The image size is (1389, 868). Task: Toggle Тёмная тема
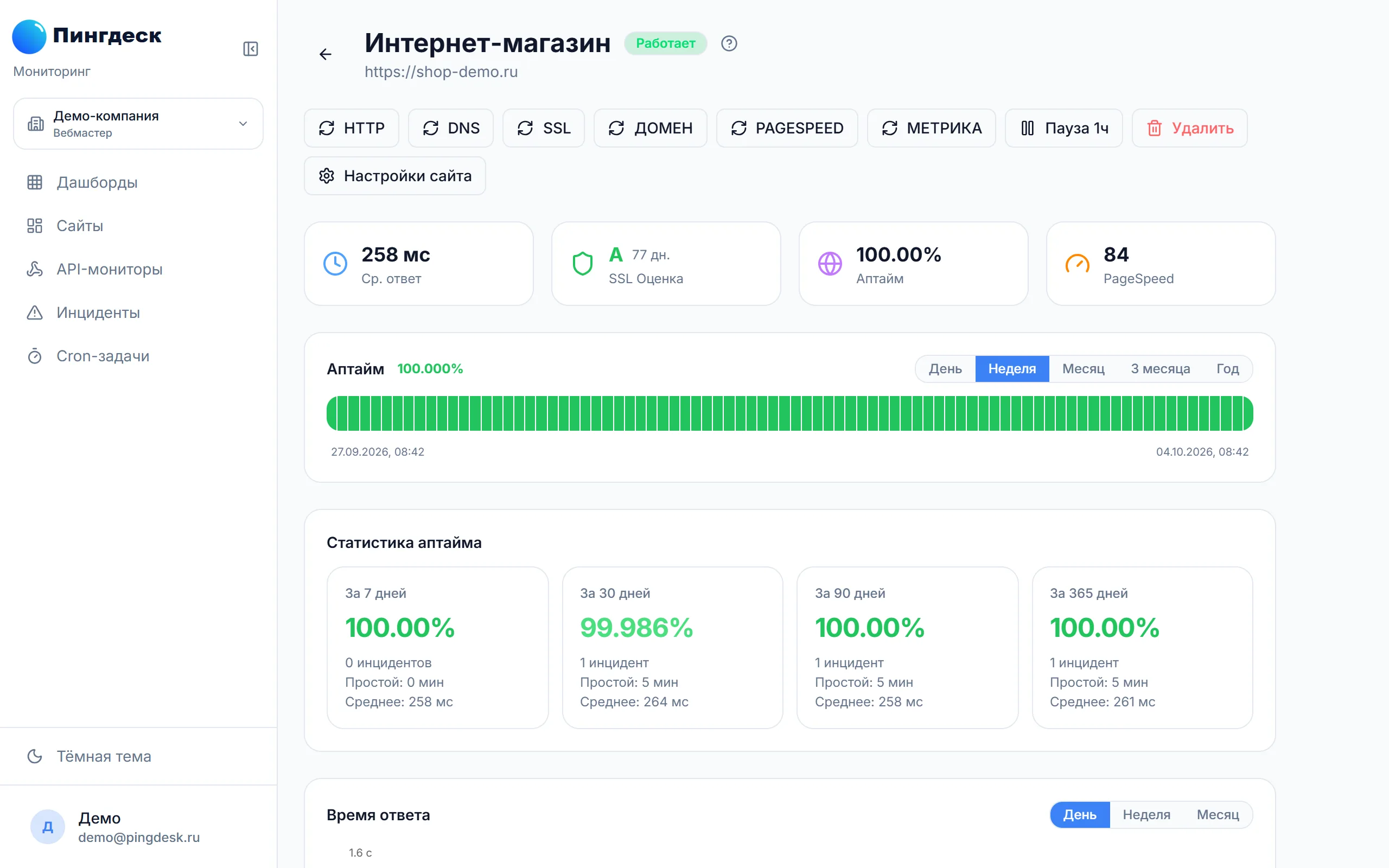click(138, 756)
